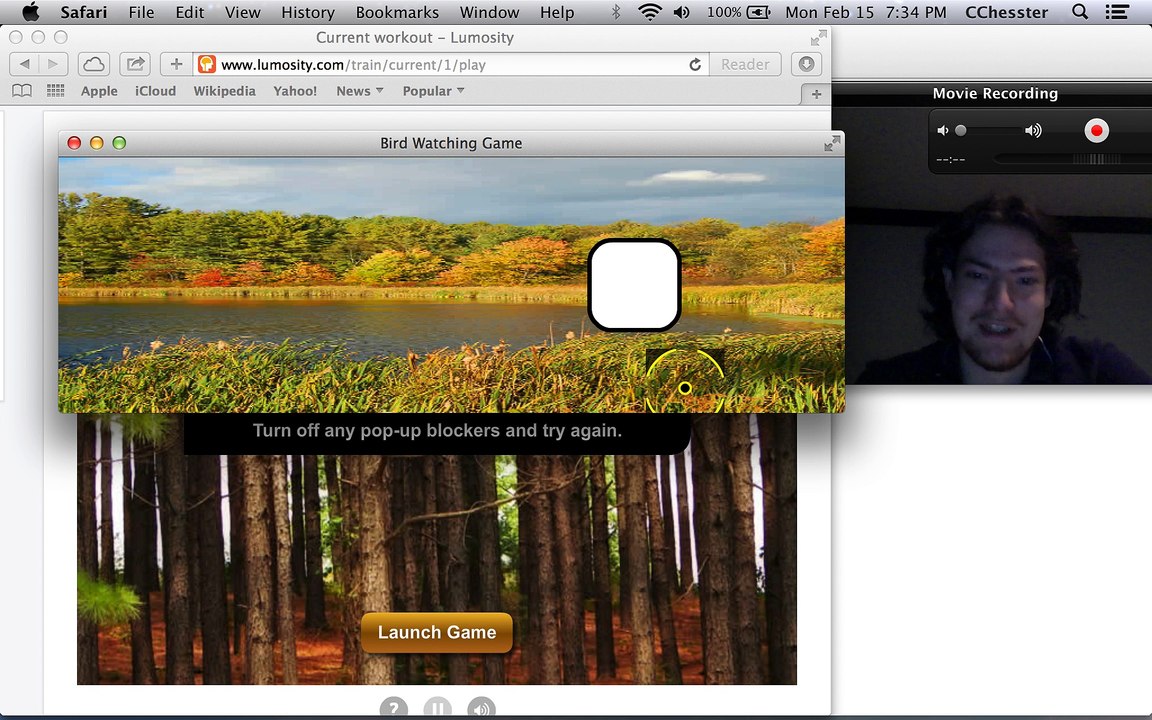
Task: Click the help question mark button
Action: pos(394,709)
